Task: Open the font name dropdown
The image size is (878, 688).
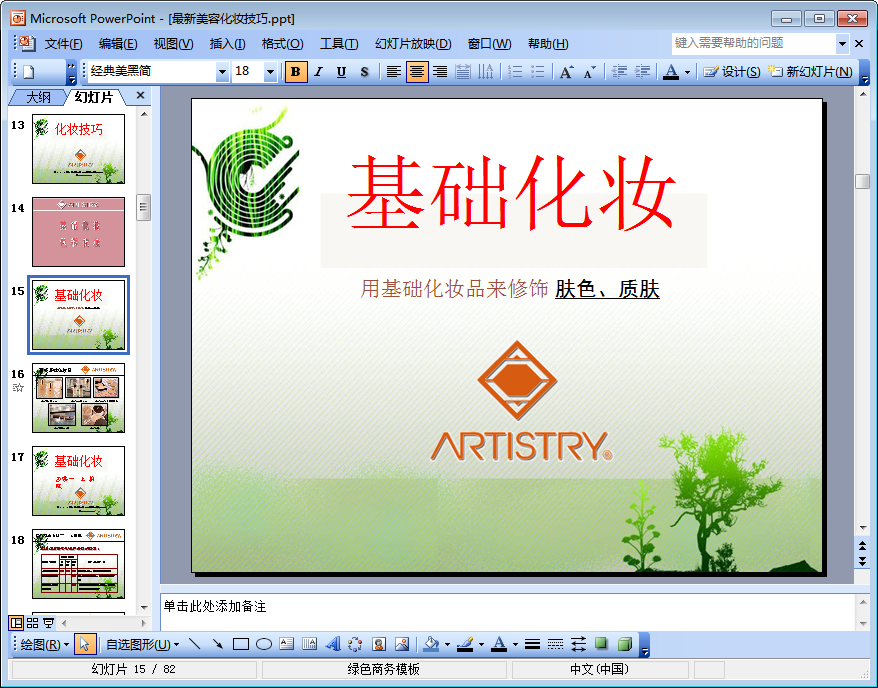Action: (222, 72)
